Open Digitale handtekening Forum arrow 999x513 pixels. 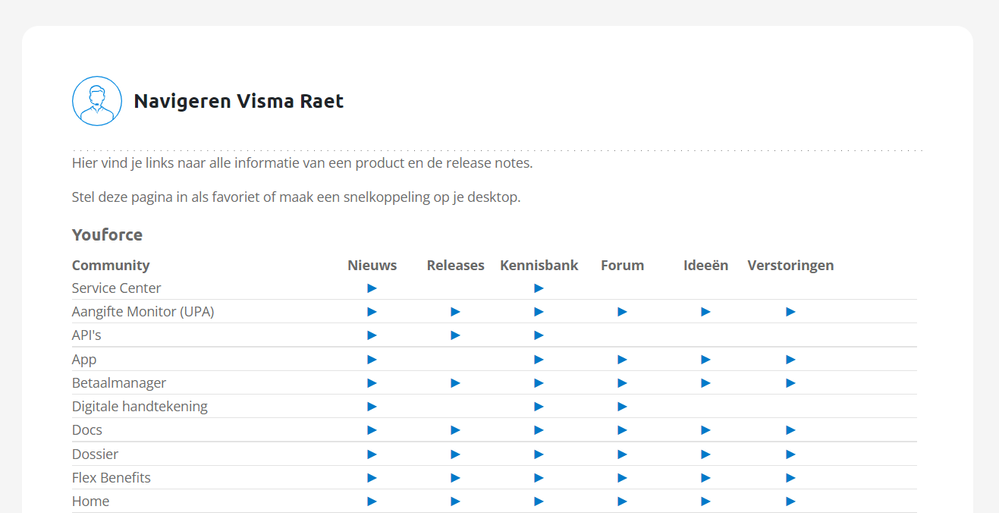point(622,407)
